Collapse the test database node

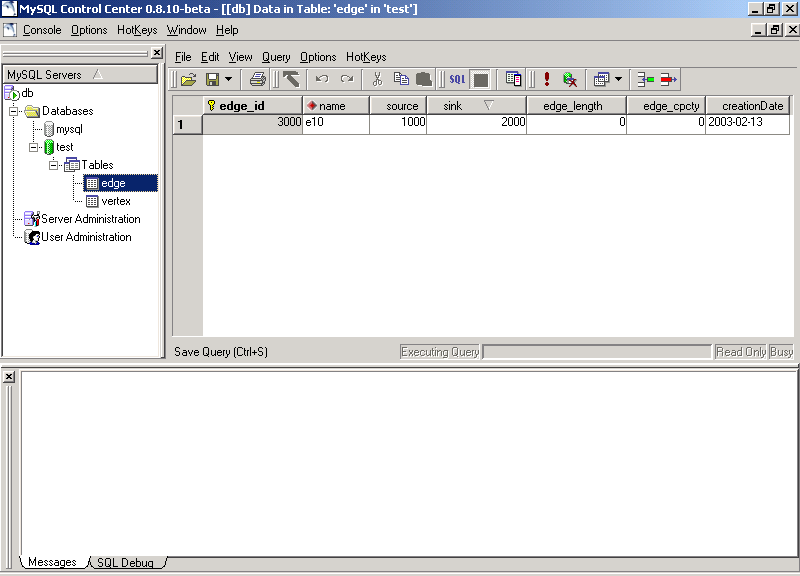pos(34,147)
